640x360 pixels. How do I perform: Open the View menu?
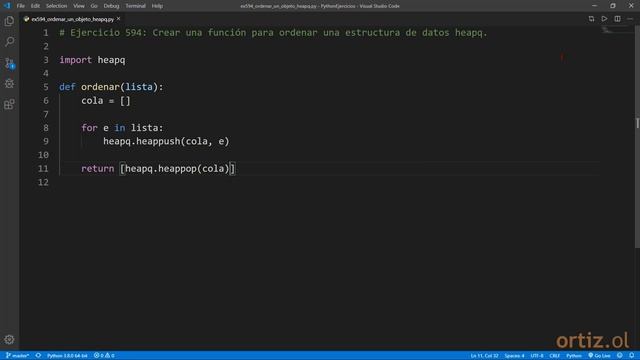click(x=79, y=6)
